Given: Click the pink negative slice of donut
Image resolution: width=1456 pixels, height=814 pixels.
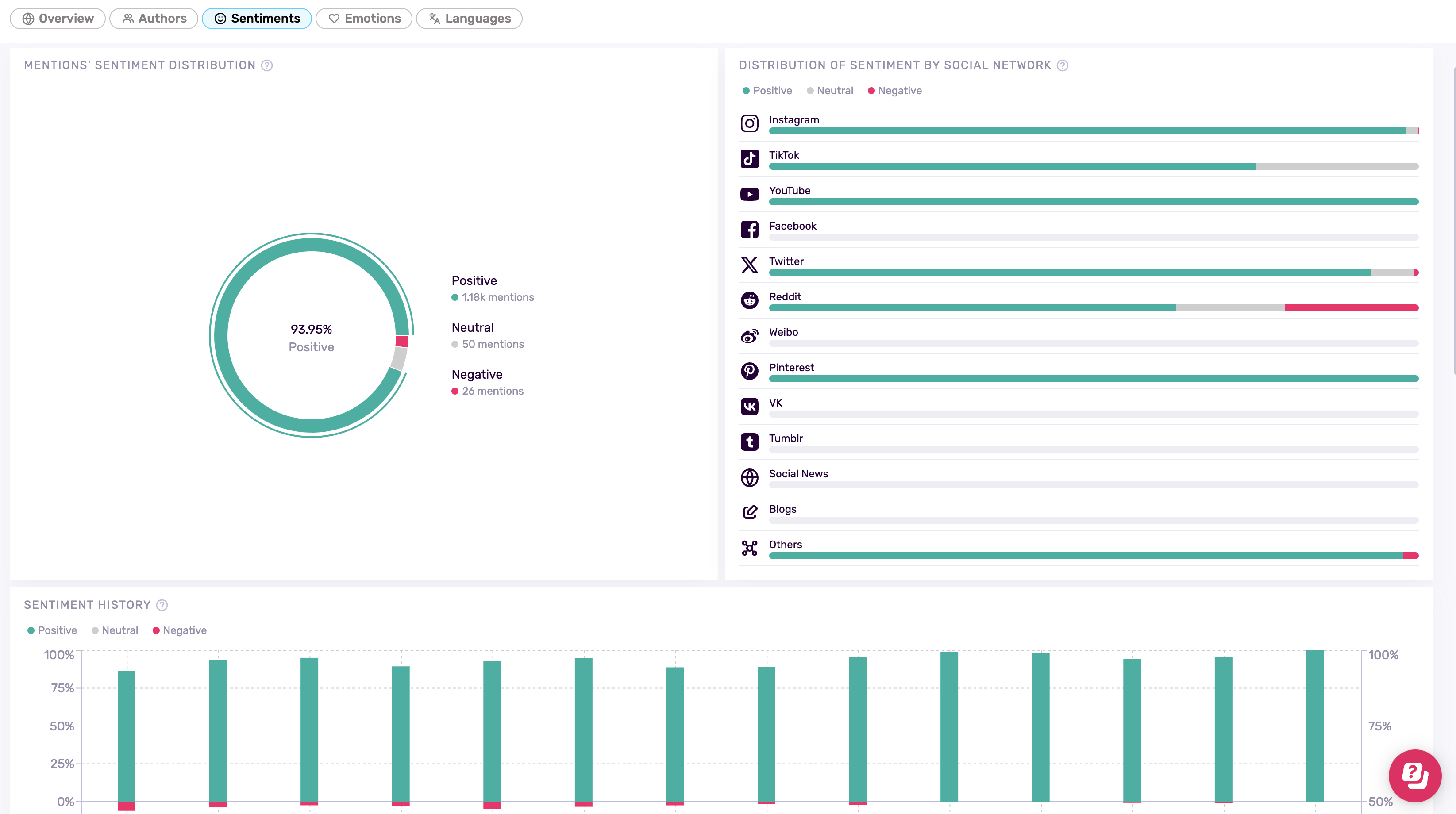Looking at the screenshot, I should pyautogui.click(x=402, y=341).
